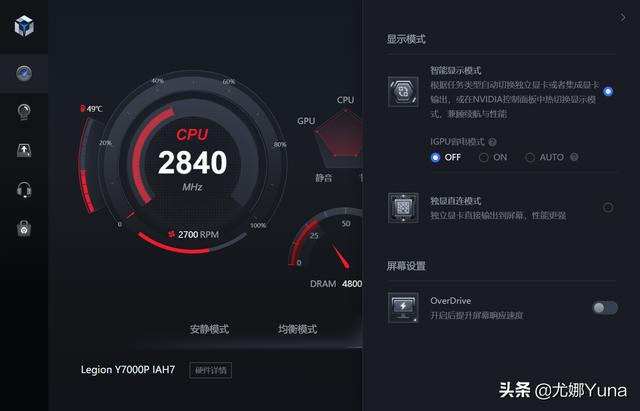Click the 硬件详情 hardware details button
This screenshot has width=640, height=411.
point(211,370)
